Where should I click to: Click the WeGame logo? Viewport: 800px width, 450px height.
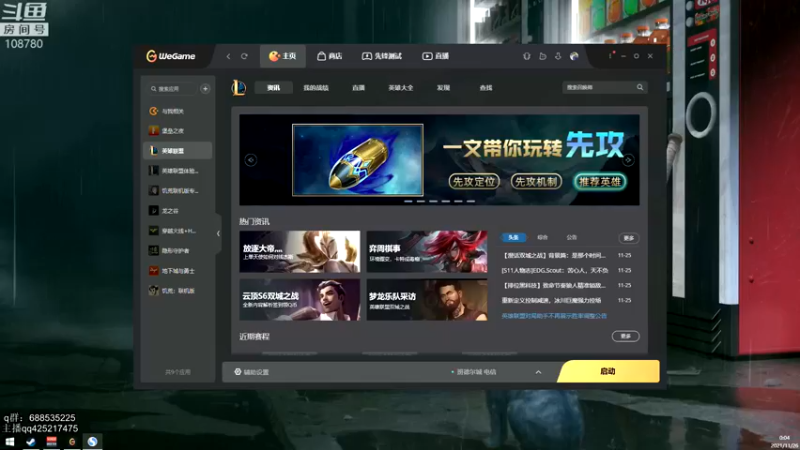tap(170, 56)
